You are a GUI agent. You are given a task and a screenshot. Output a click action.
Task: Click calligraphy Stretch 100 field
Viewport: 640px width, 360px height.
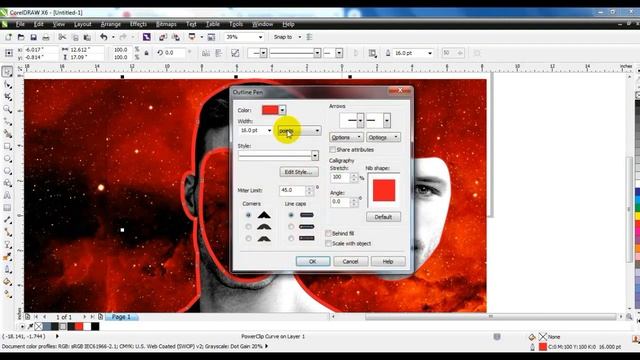click(x=340, y=178)
